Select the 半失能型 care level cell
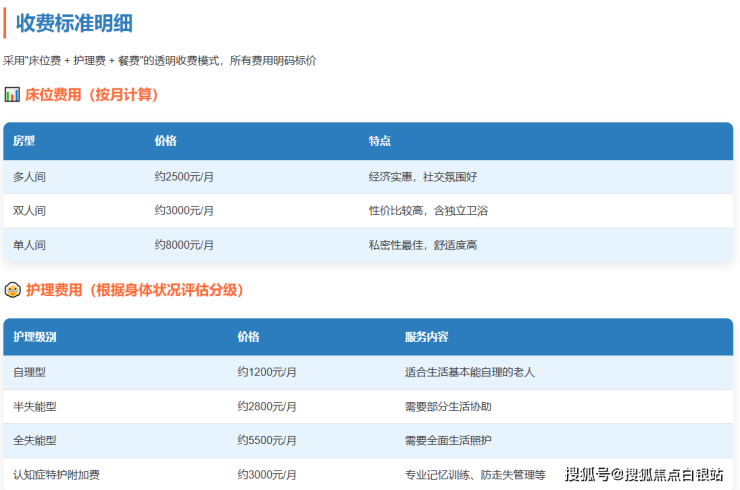 [35, 406]
